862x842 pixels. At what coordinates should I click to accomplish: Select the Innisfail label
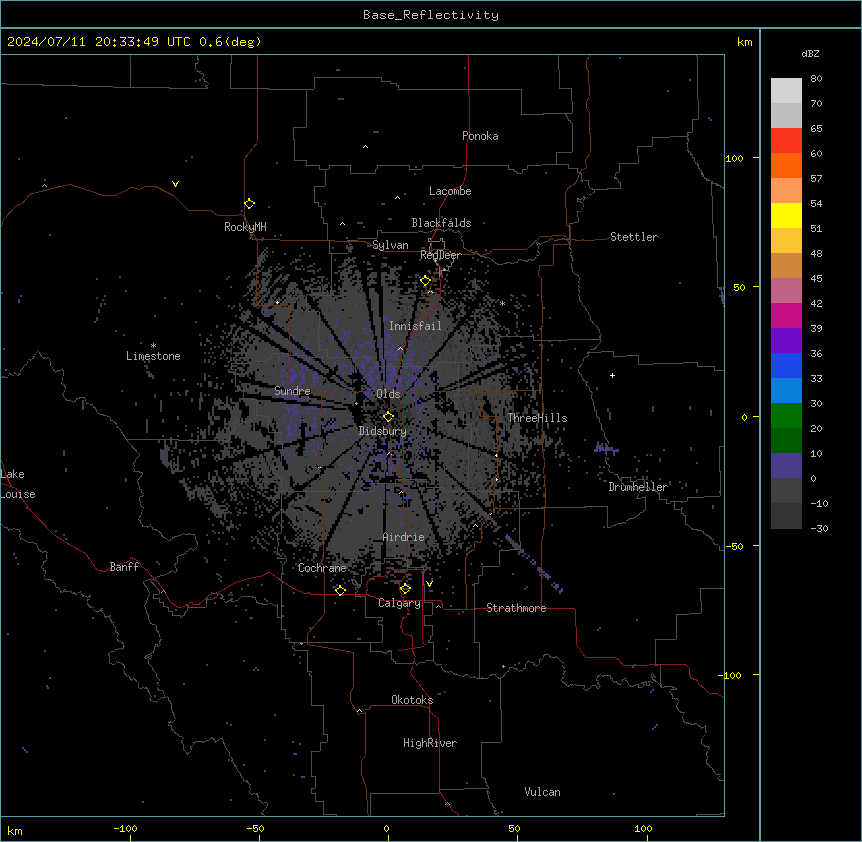(x=415, y=326)
